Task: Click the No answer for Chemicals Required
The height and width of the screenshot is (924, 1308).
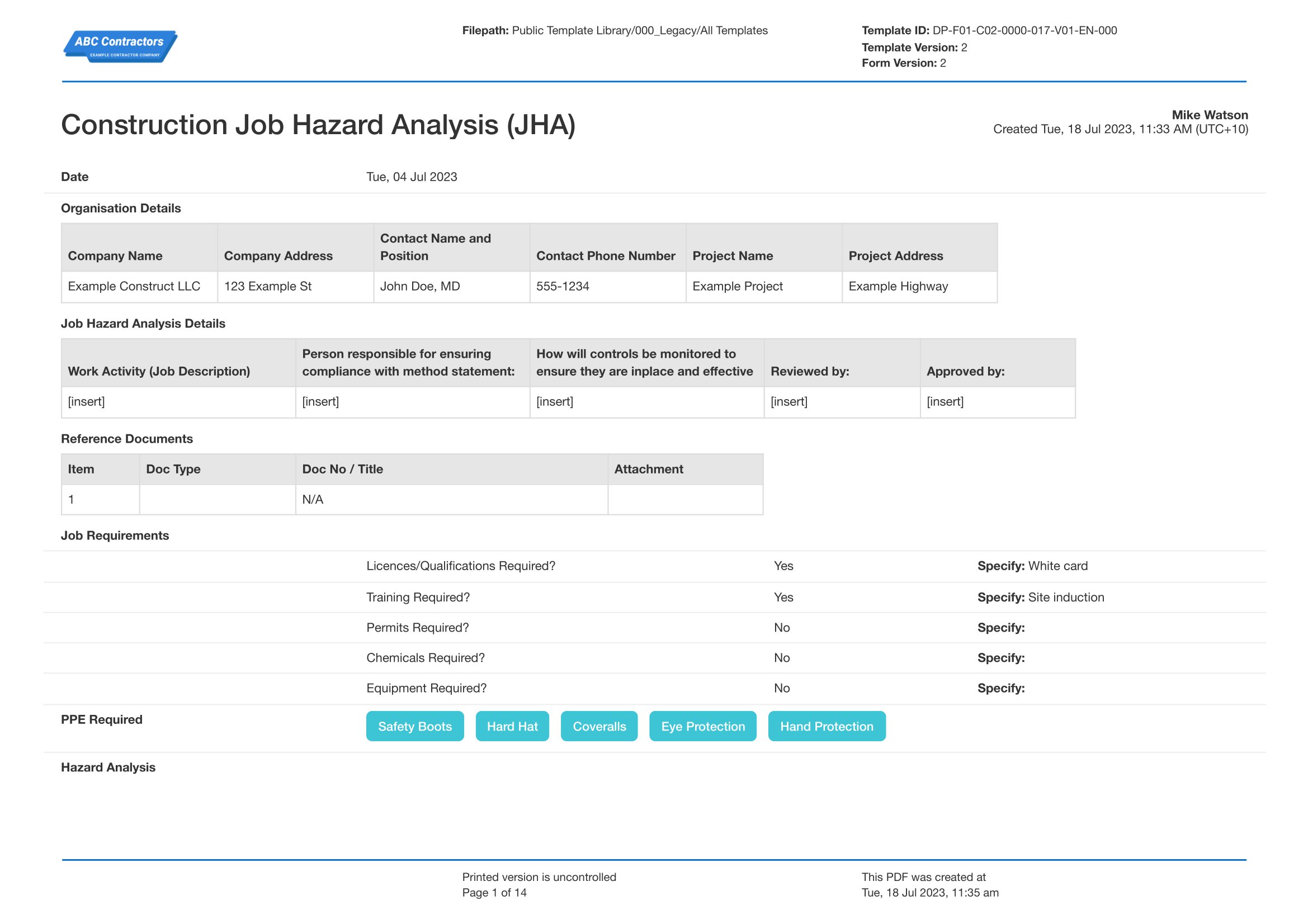Action: 782,657
